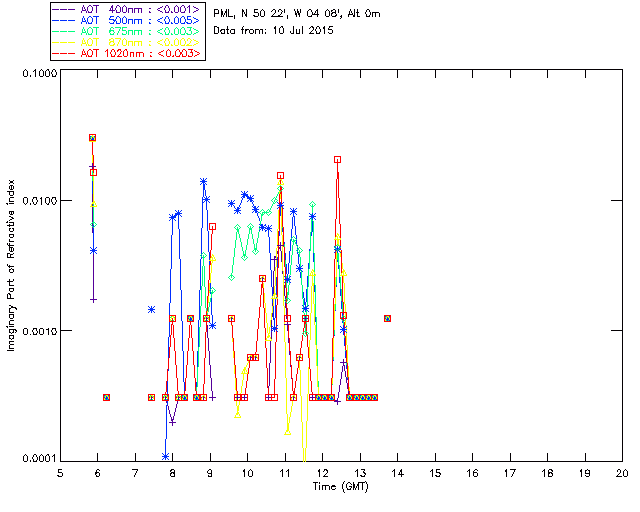The width and height of the screenshot is (640, 512).
Task: Click the x-axis tick label 17
Action: pyautogui.click(x=510, y=473)
